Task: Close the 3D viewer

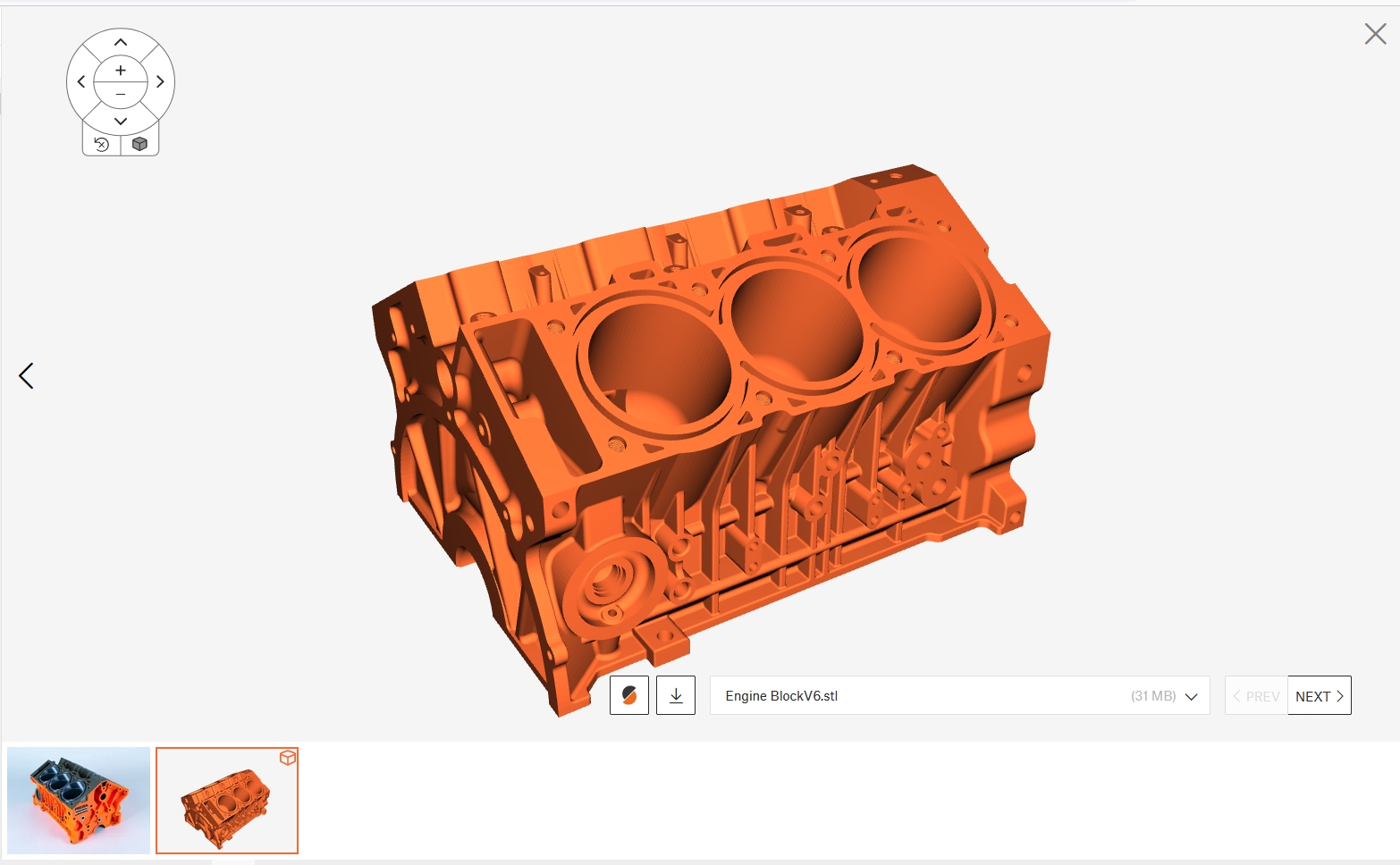Action: click(1375, 34)
